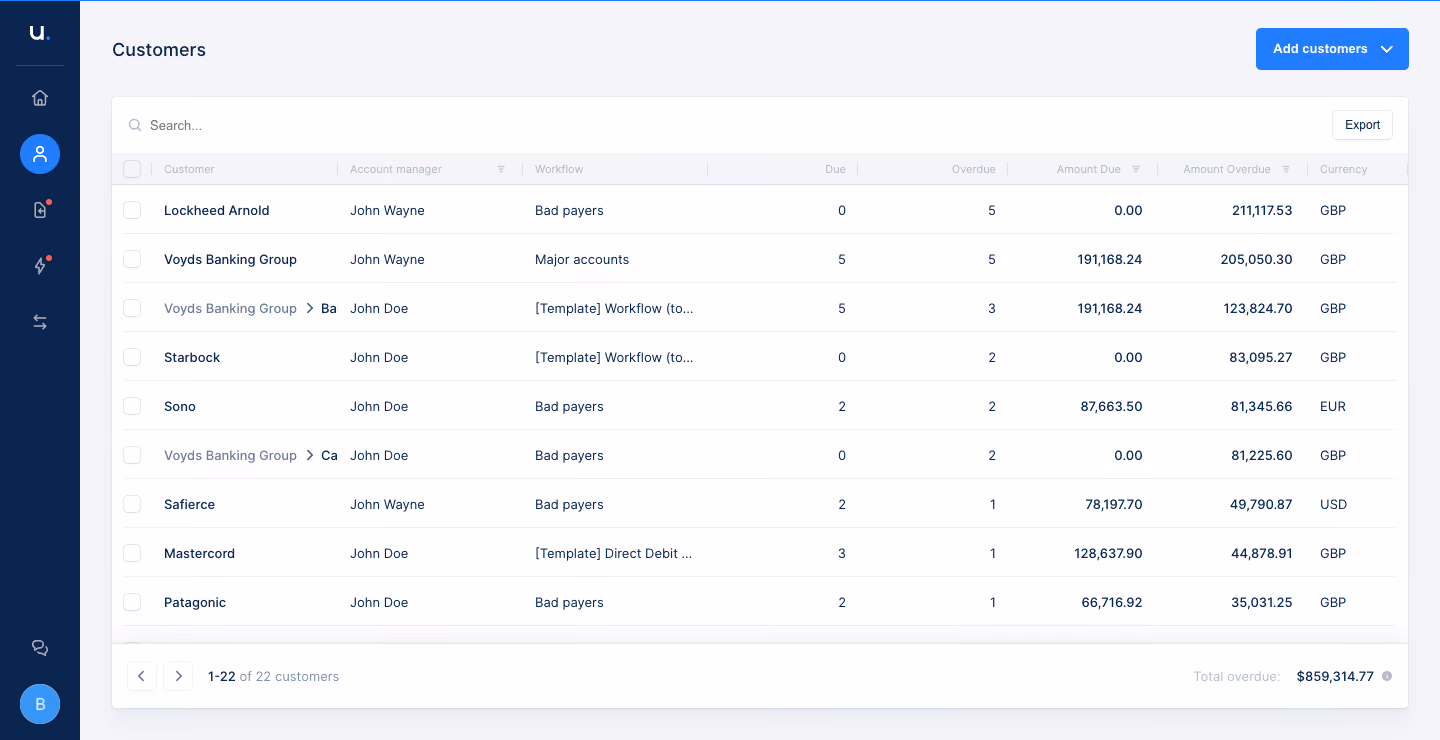Click the EUR currency cell
The height and width of the screenshot is (740, 1440).
1333,406
